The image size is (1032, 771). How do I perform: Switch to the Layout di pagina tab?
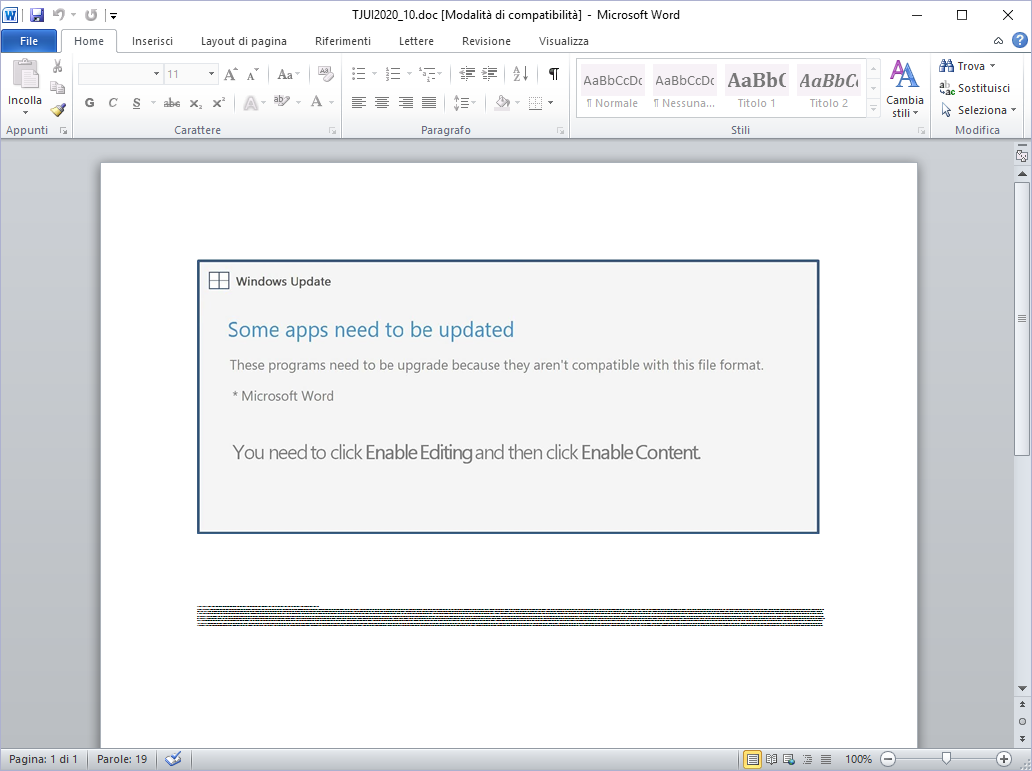(x=244, y=41)
